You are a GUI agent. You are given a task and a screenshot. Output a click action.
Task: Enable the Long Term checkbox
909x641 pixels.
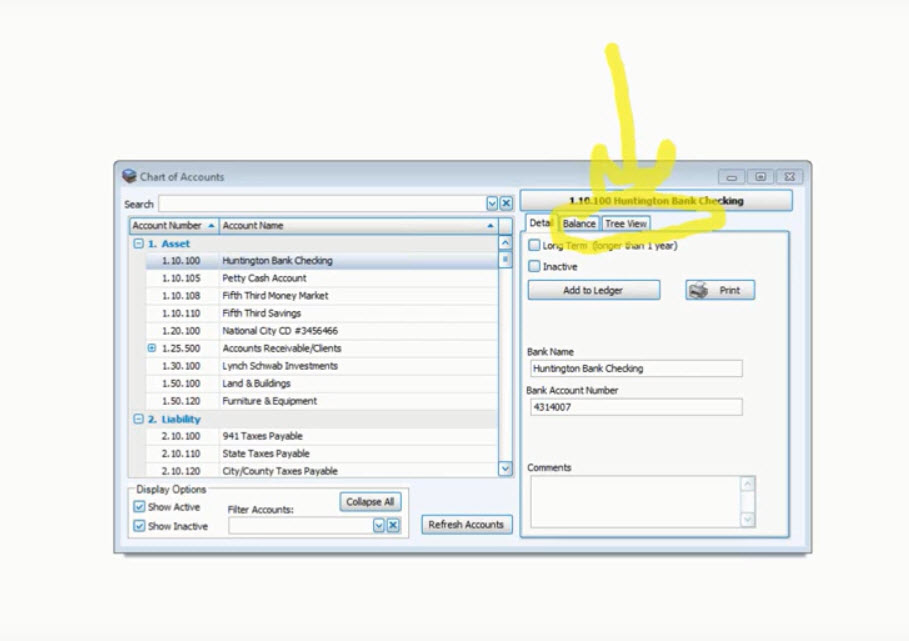click(534, 244)
